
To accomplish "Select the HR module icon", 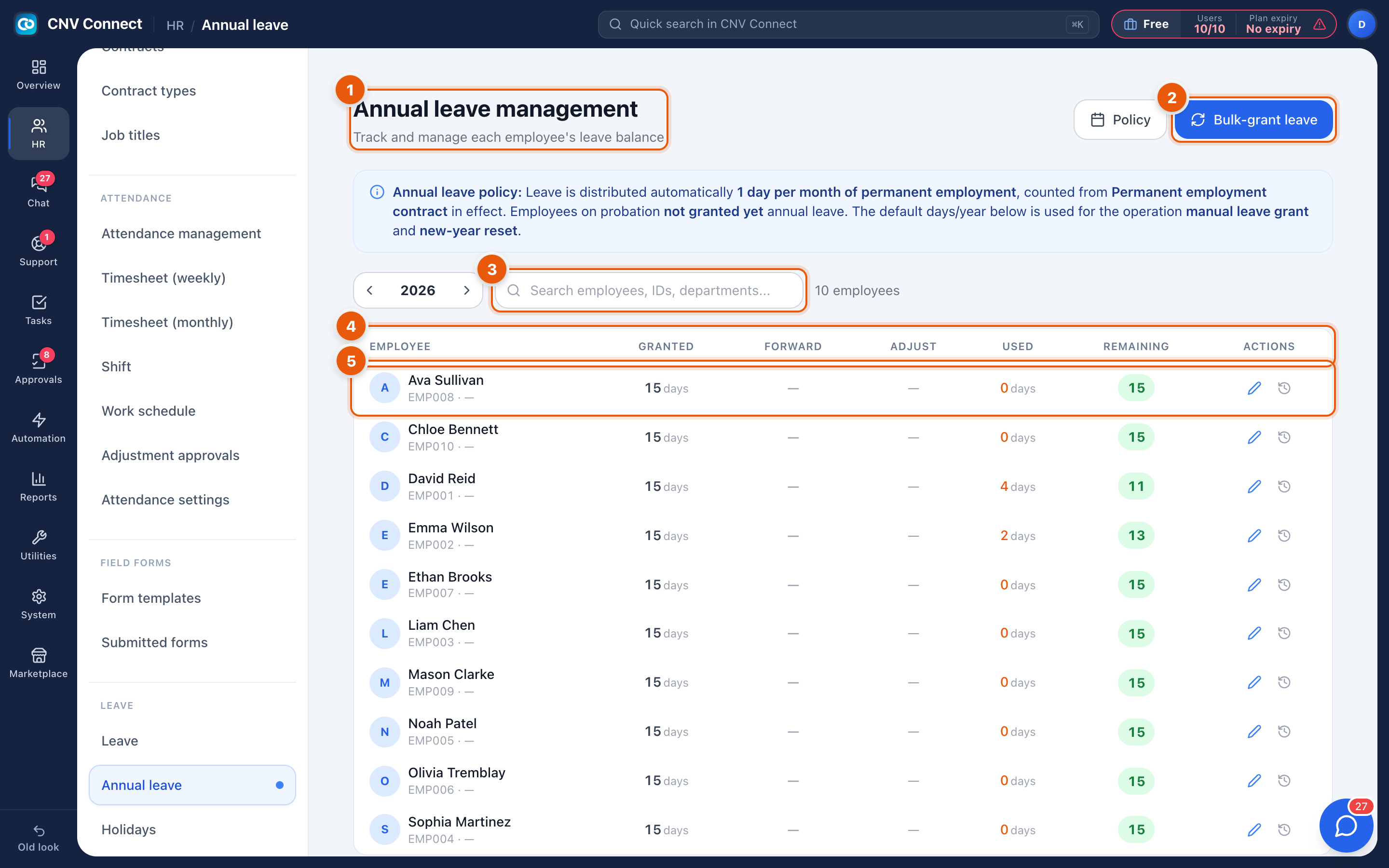I will (39, 133).
